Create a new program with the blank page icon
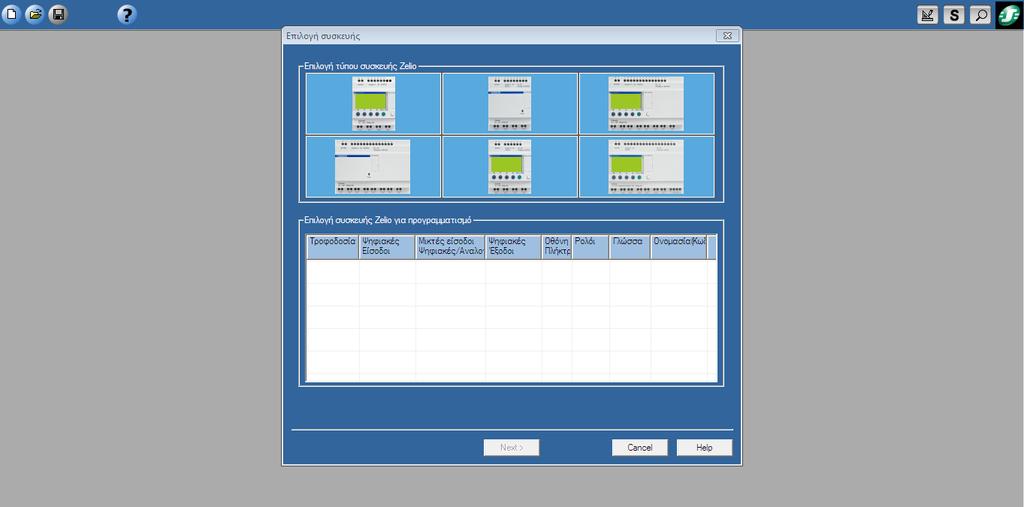1024x507 pixels. pos(10,14)
